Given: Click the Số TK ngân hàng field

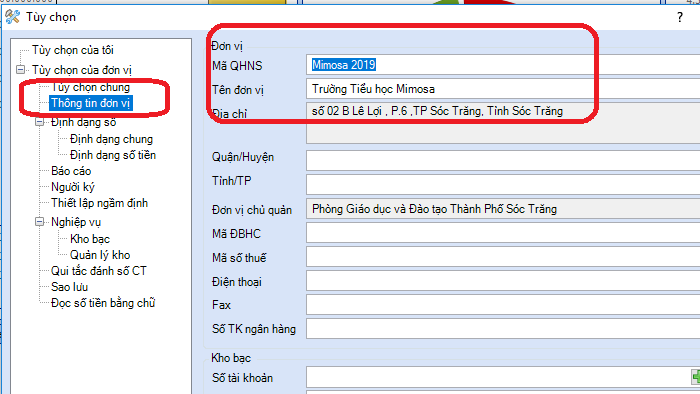Looking at the screenshot, I should coord(503,329).
